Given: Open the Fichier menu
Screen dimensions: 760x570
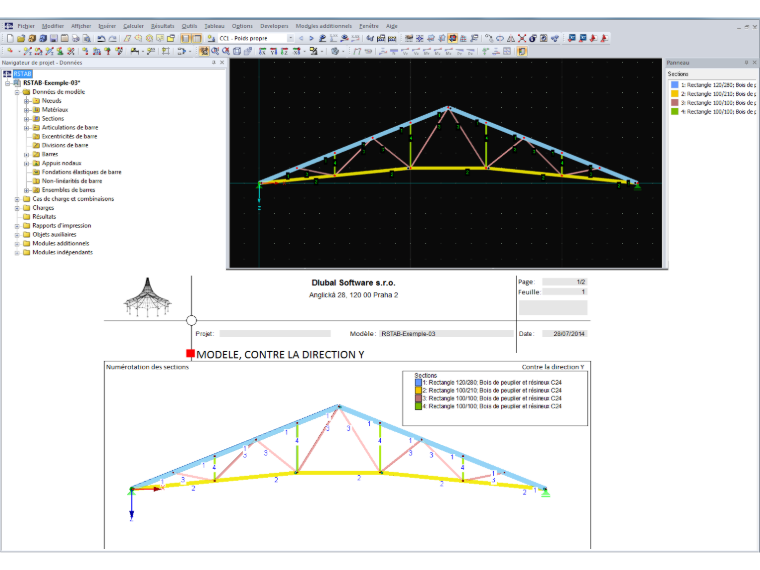Looking at the screenshot, I should pyautogui.click(x=26, y=26).
